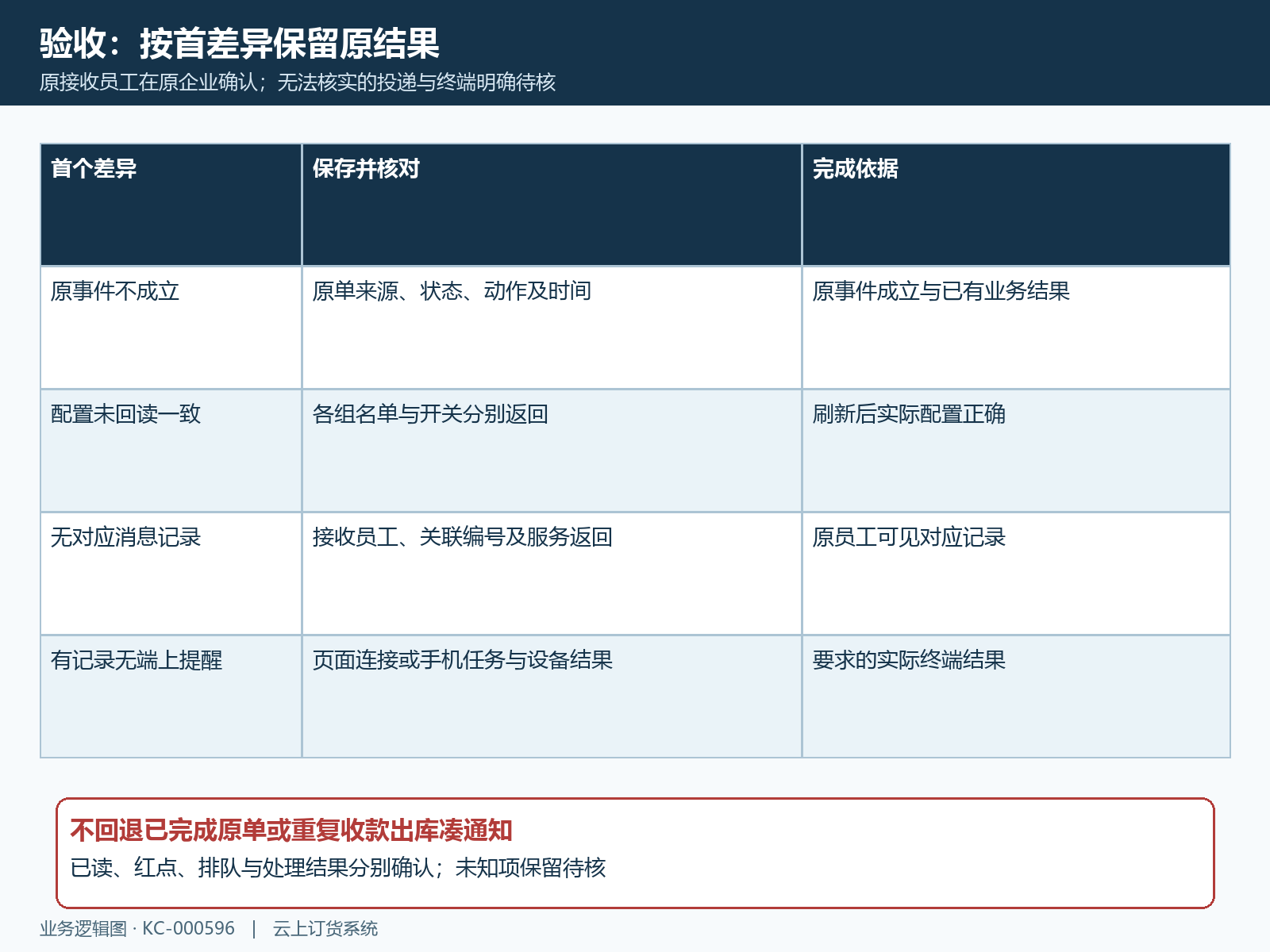Click the 首个差异 column header

(171, 205)
